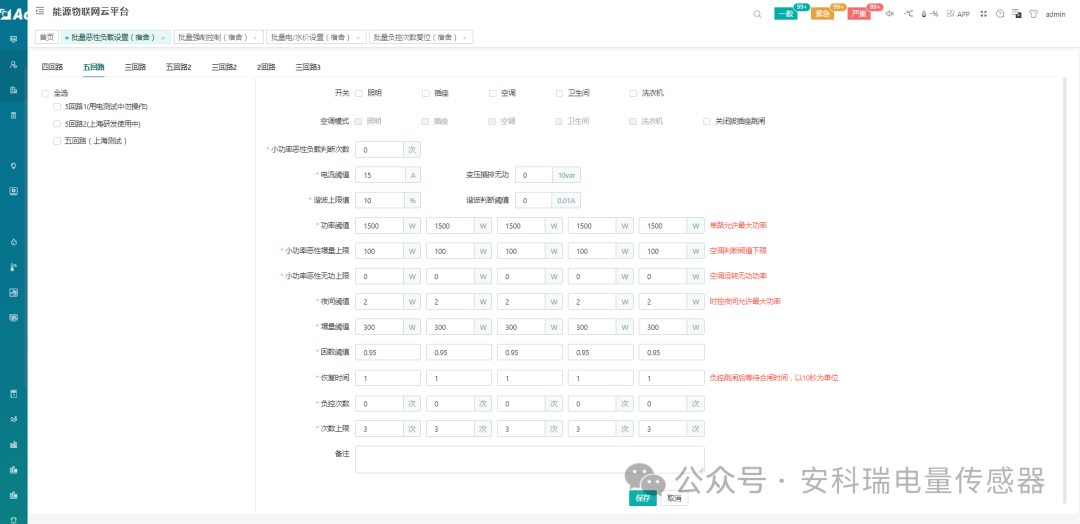Check 五回路（上海测试）
Image resolution: width=1080 pixels, height=524 pixels.
pyautogui.click(x=57, y=140)
